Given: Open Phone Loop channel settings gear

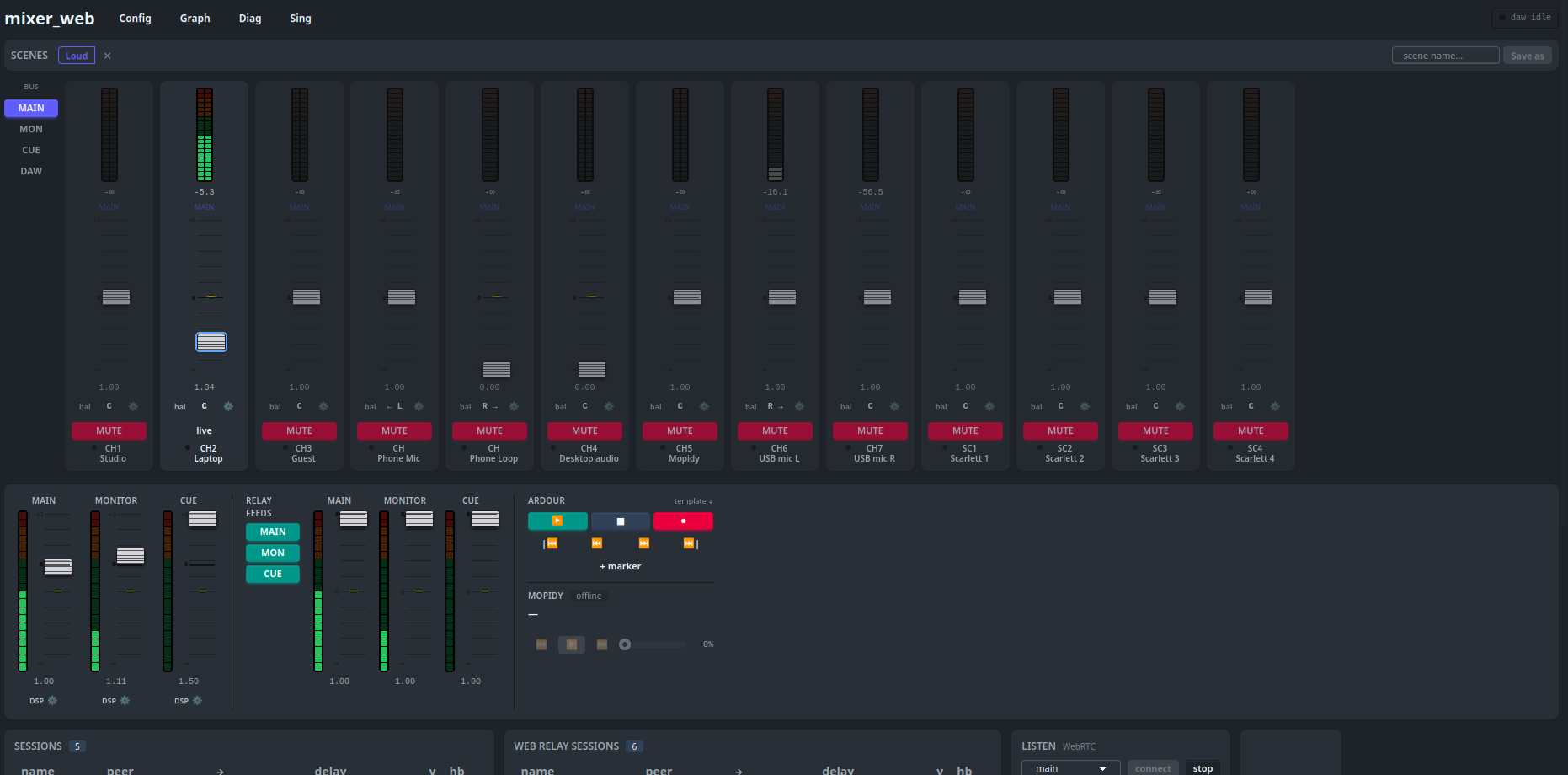Looking at the screenshot, I should pos(514,406).
